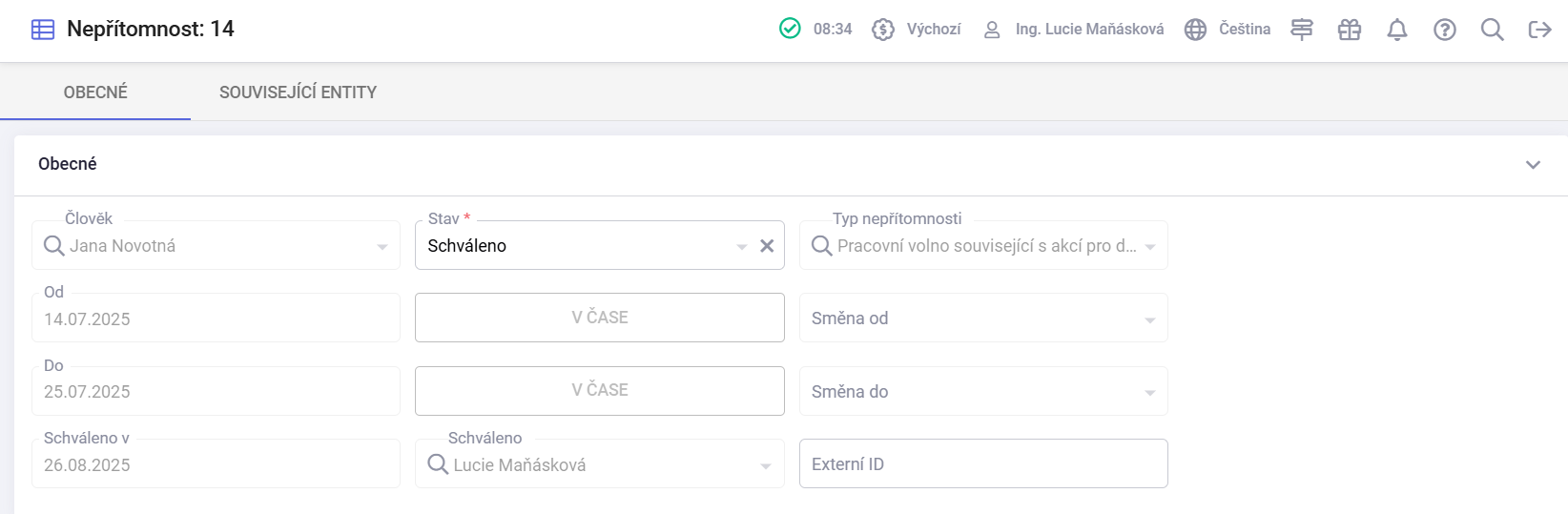Open the help question mark icon

tap(1445, 30)
